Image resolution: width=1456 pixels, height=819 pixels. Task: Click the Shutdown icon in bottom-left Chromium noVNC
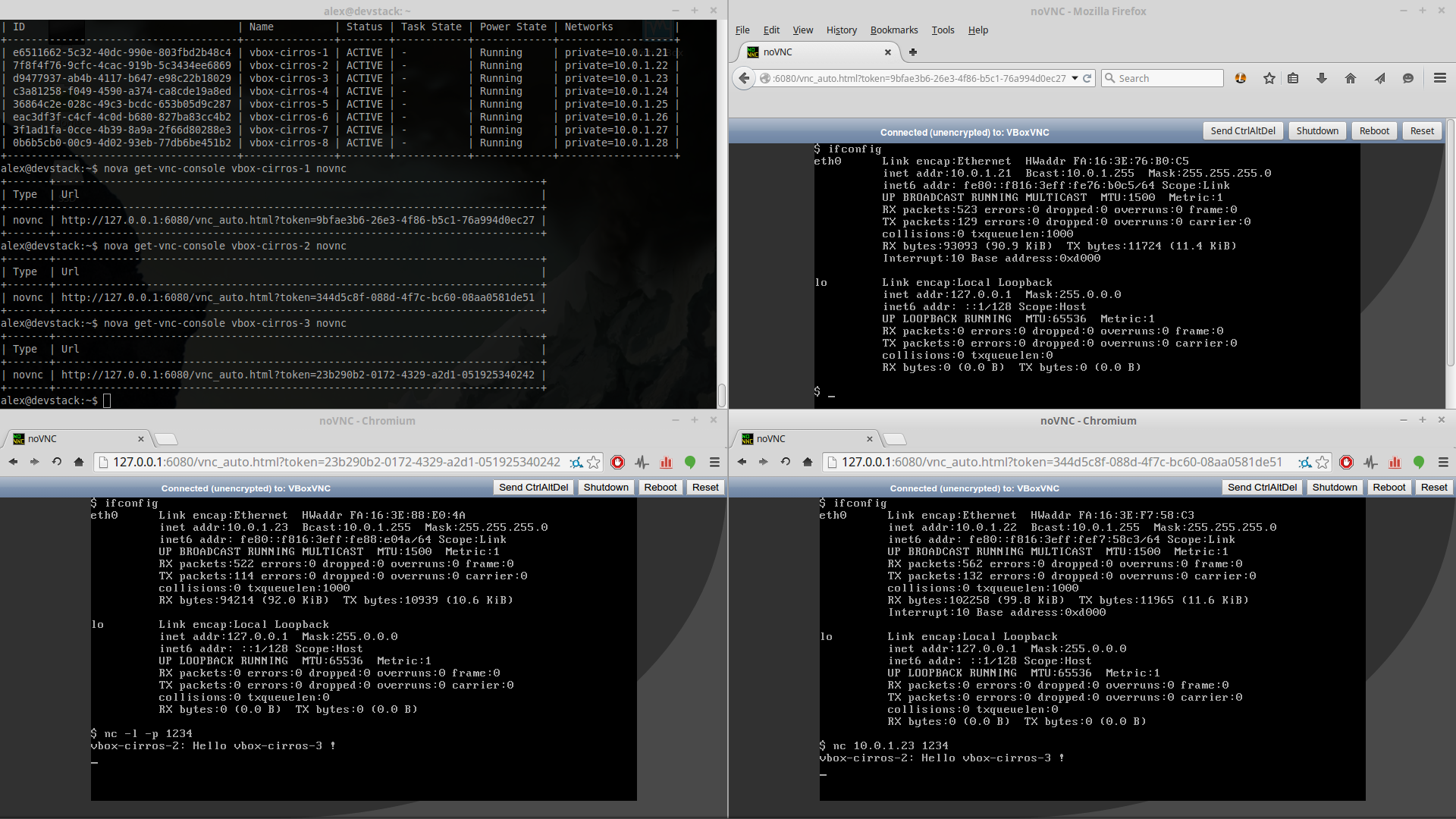pos(605,488)
